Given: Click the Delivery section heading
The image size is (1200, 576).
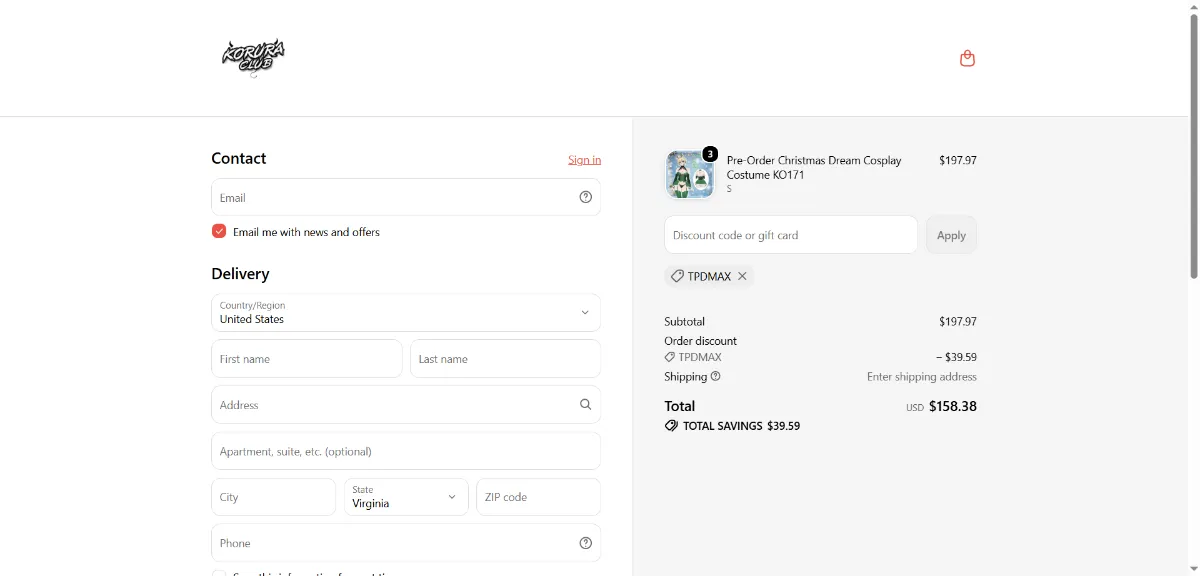Looking at the screenshot, I should [240, 274].
